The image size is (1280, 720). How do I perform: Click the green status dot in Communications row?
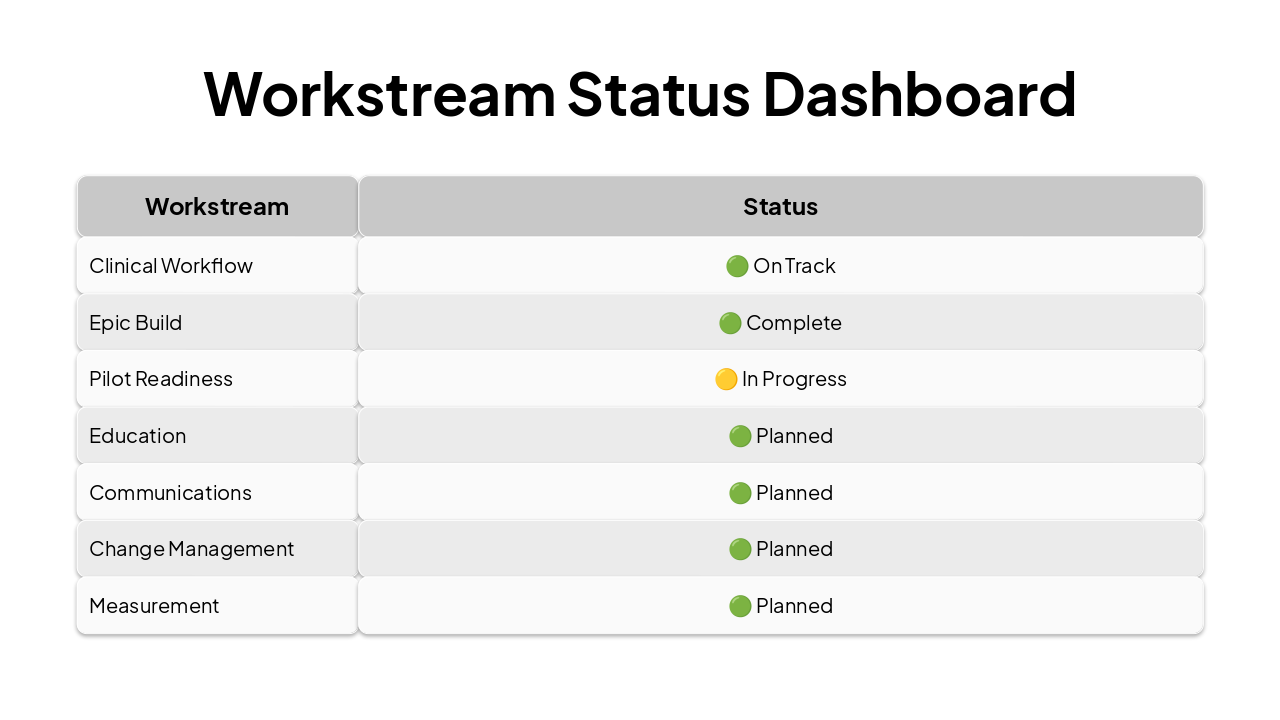click(x=740, y=493)
